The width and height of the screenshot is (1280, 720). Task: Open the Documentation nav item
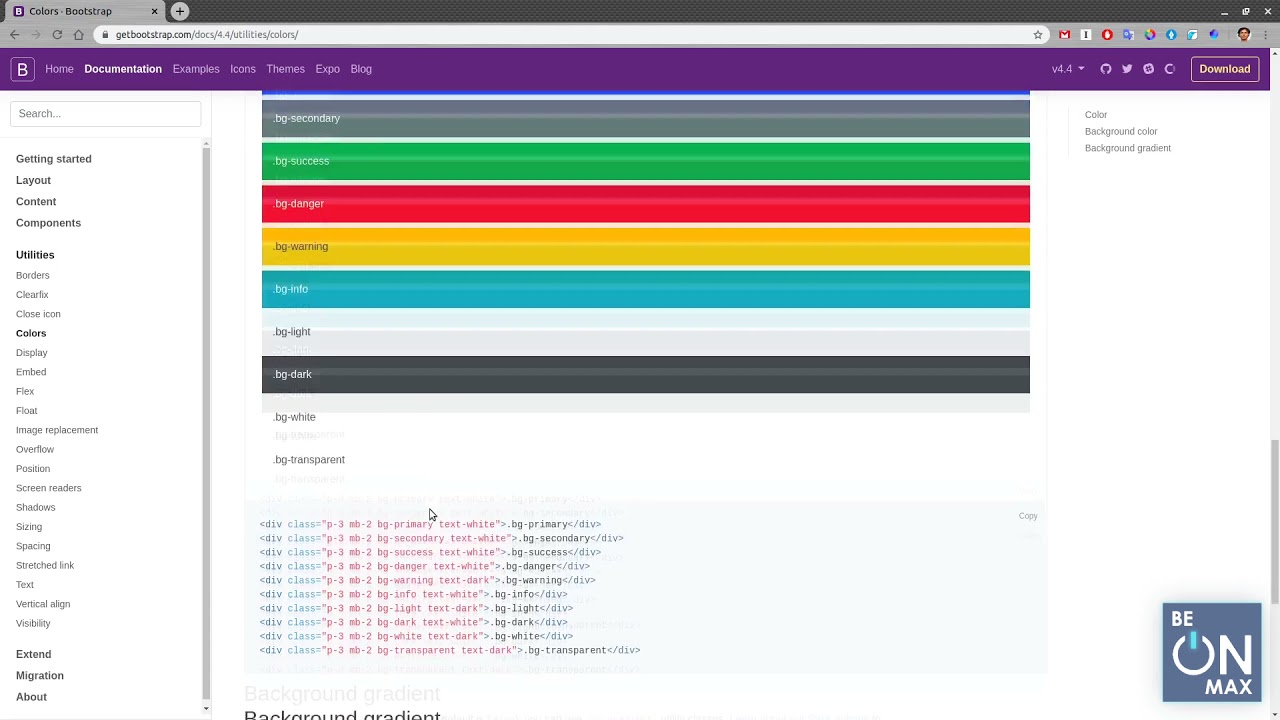click(123, 69)
